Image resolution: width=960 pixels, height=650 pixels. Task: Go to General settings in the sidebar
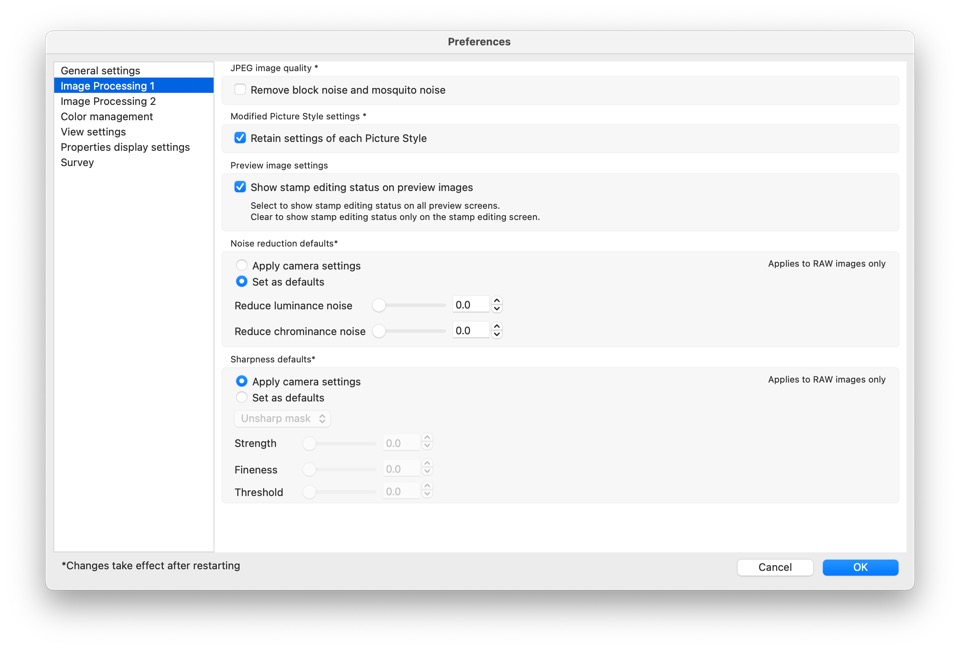(100, 70)
